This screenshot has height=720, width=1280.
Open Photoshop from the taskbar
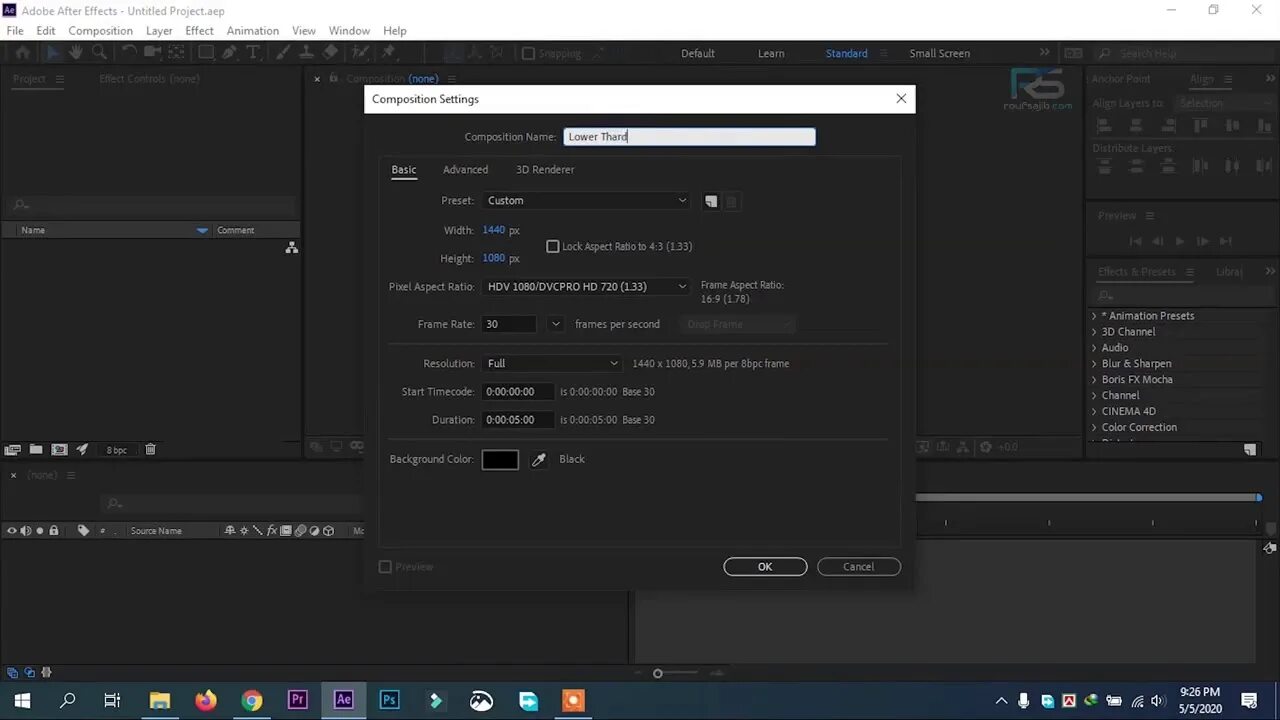point(390,700)
